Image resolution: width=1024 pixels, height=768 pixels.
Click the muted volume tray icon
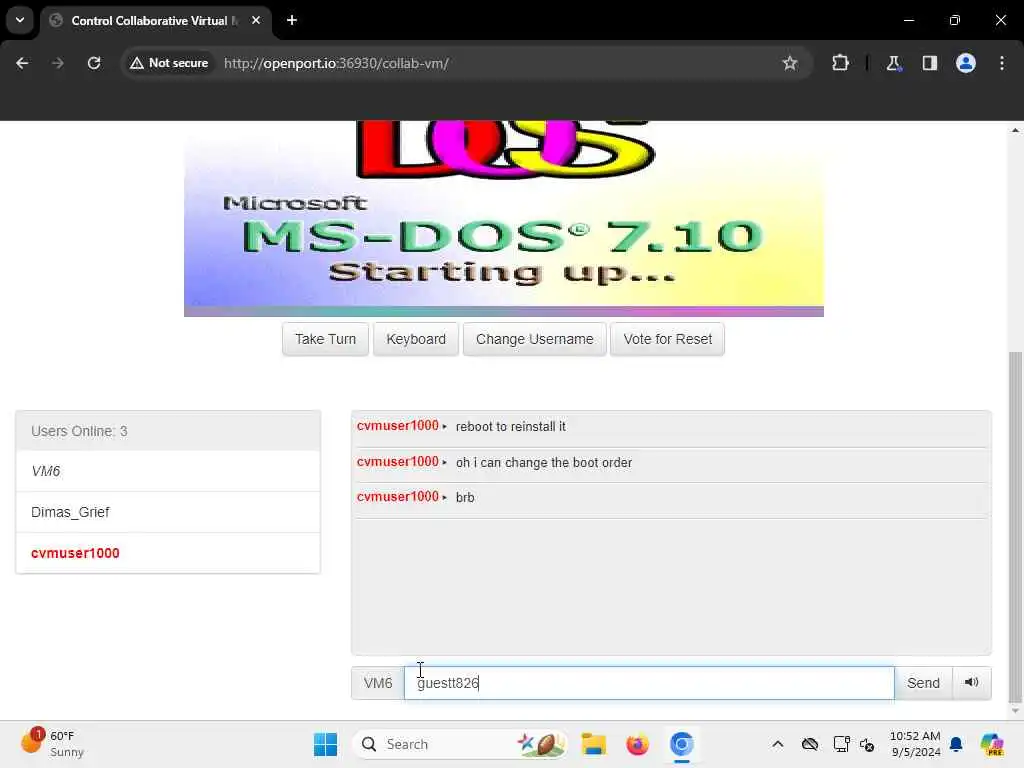point(867,744)
